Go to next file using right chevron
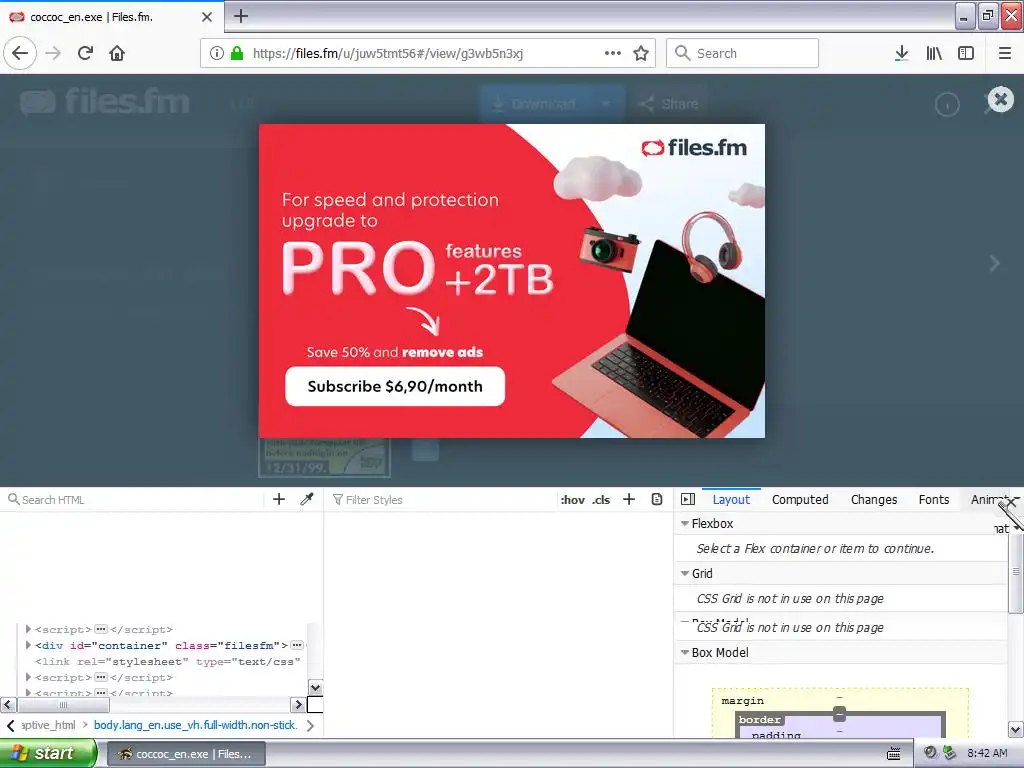Screen dimensions: 1024x768 (x=994, y=263)
